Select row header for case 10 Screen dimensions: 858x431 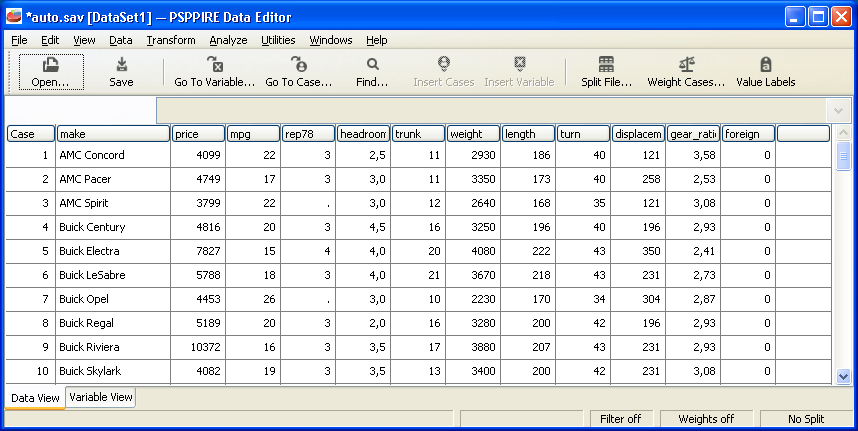click(31, 371)
